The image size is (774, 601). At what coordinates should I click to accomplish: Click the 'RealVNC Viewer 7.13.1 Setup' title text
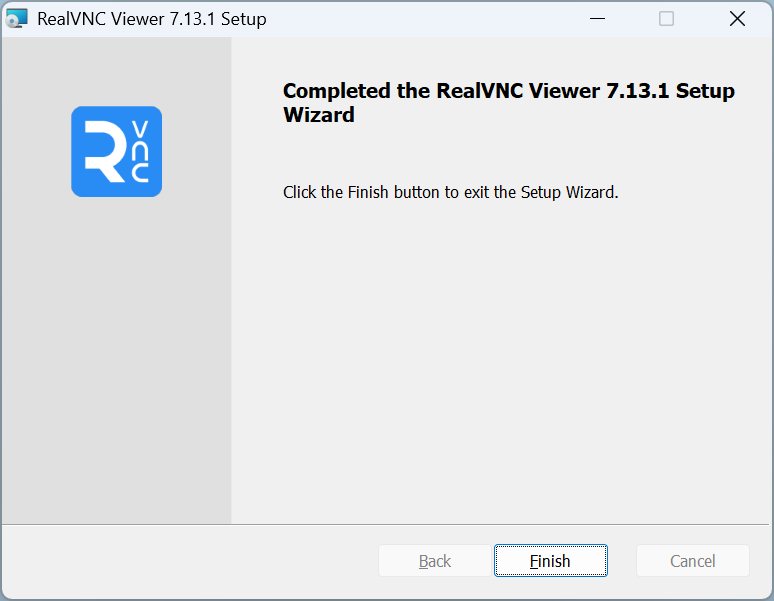click(x=151, y=19)
